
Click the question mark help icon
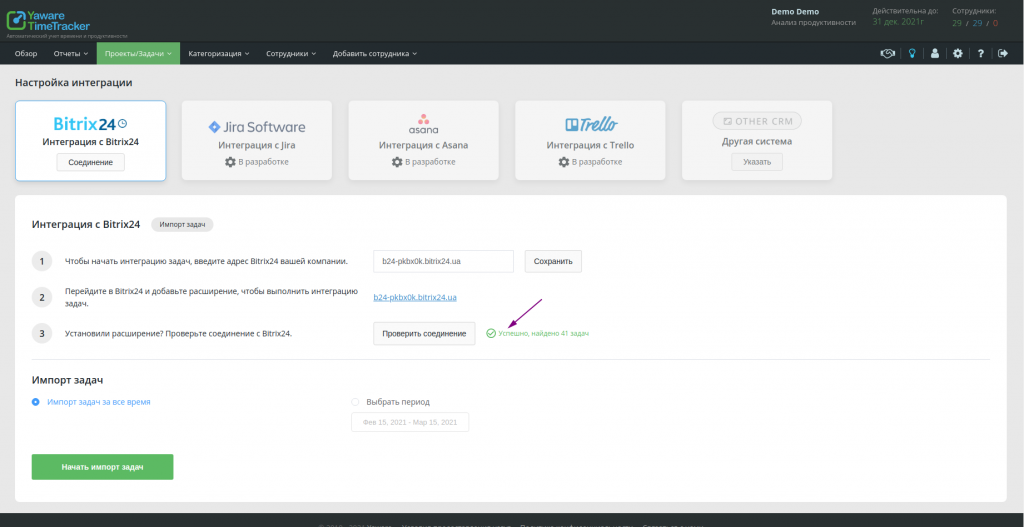pos(980,54)
